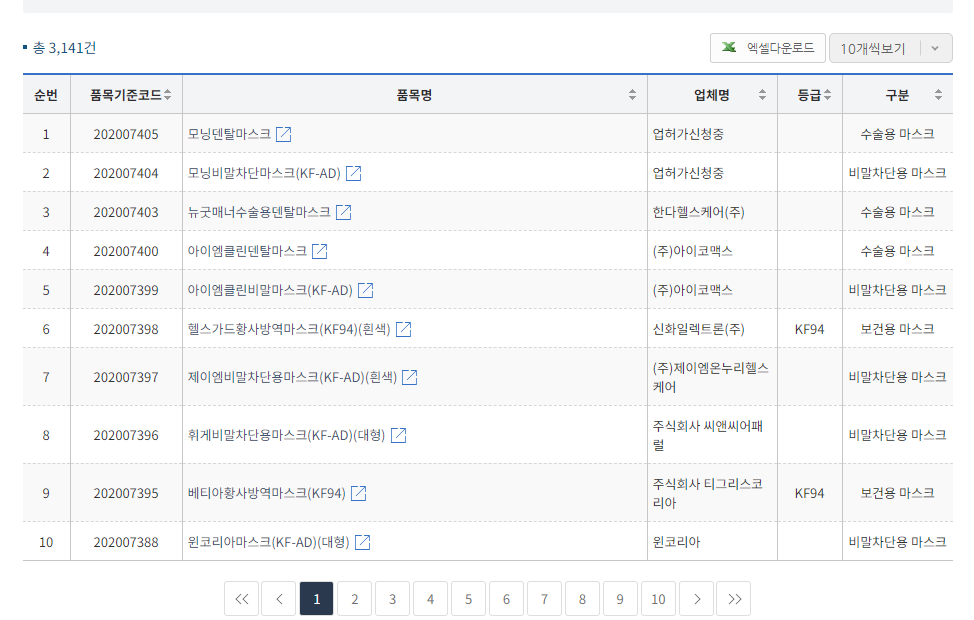Click company 윈코리아

676,542
